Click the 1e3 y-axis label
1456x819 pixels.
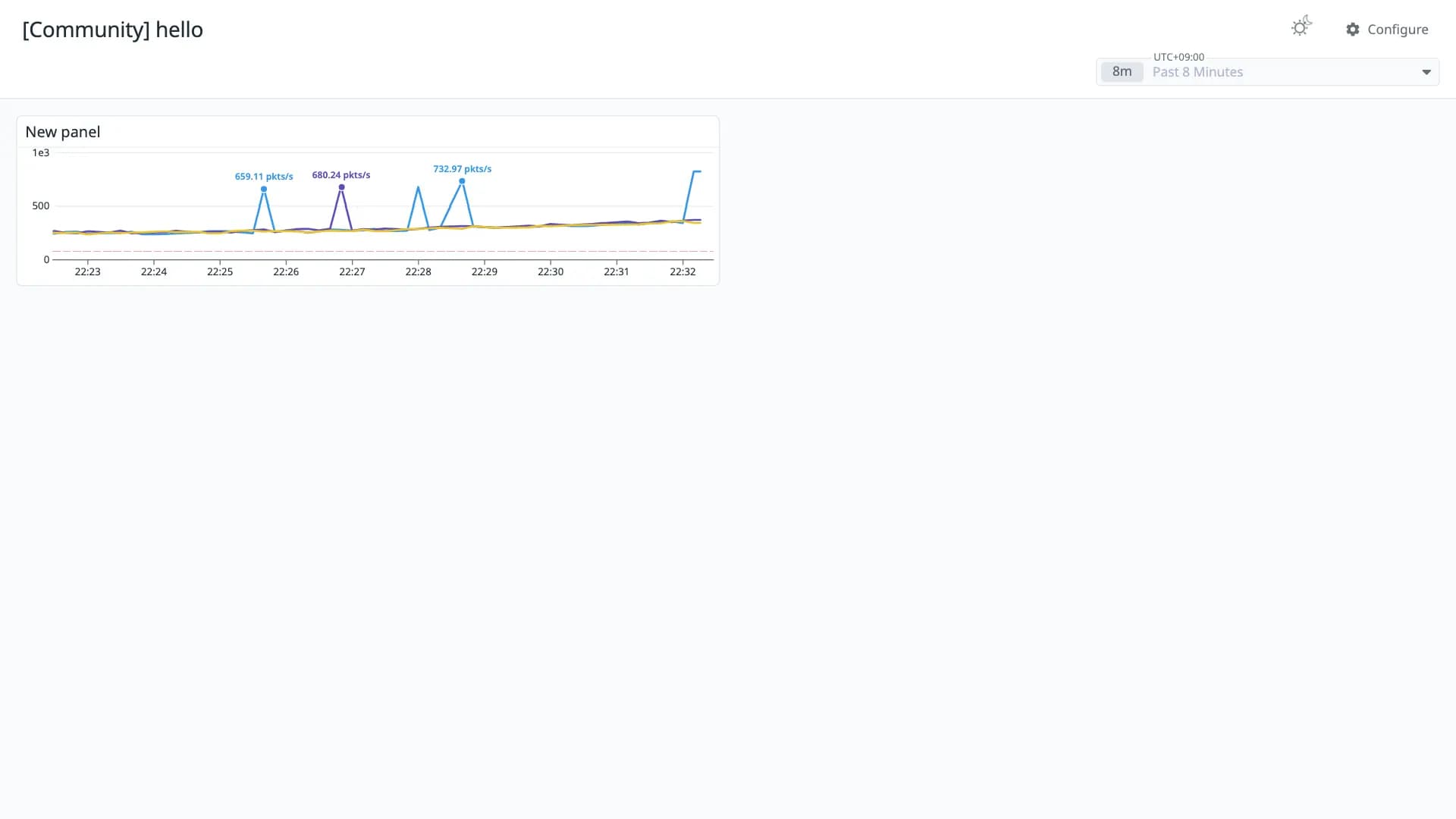coord(40,152)
